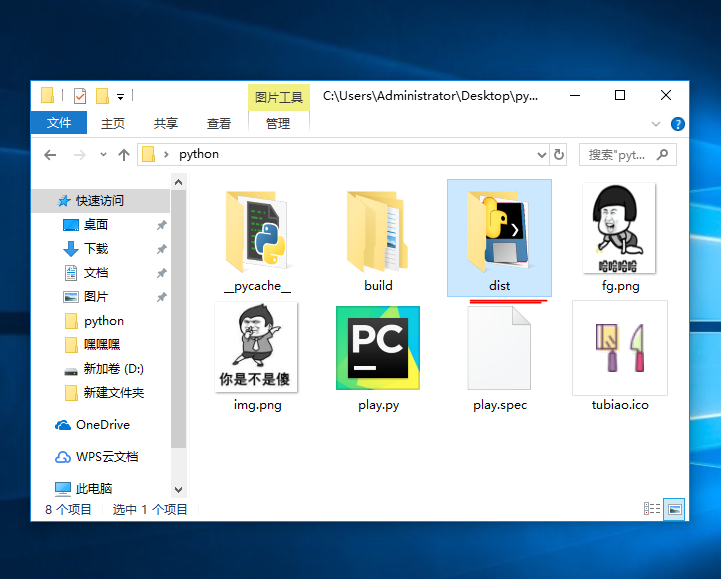Switch to the 主页 ribbon tab
The image size is (721, 579).
pos(113,123)
